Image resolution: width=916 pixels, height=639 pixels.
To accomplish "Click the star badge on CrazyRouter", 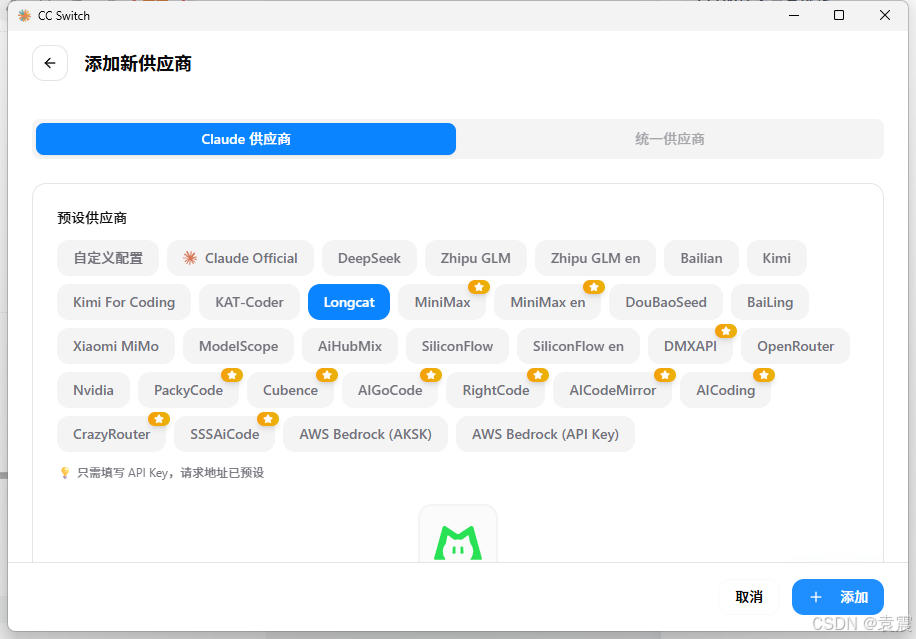I will 159,419.
